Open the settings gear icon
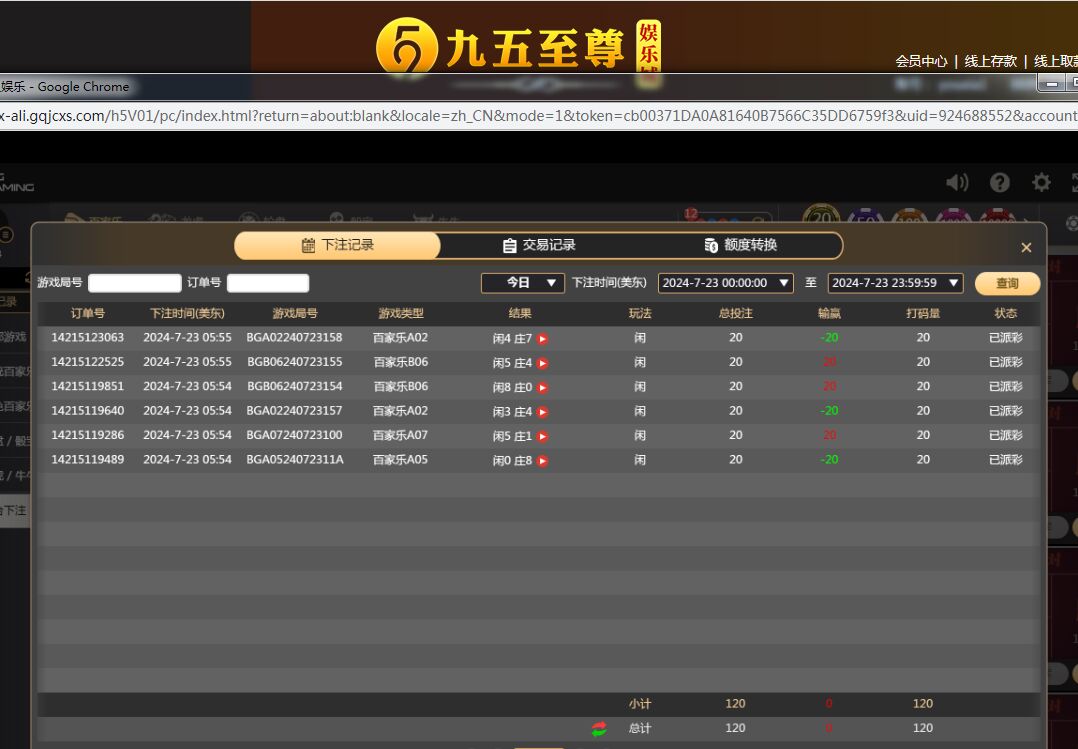The width and height of the screenshot is (1078, 749). click(1041, 182)
